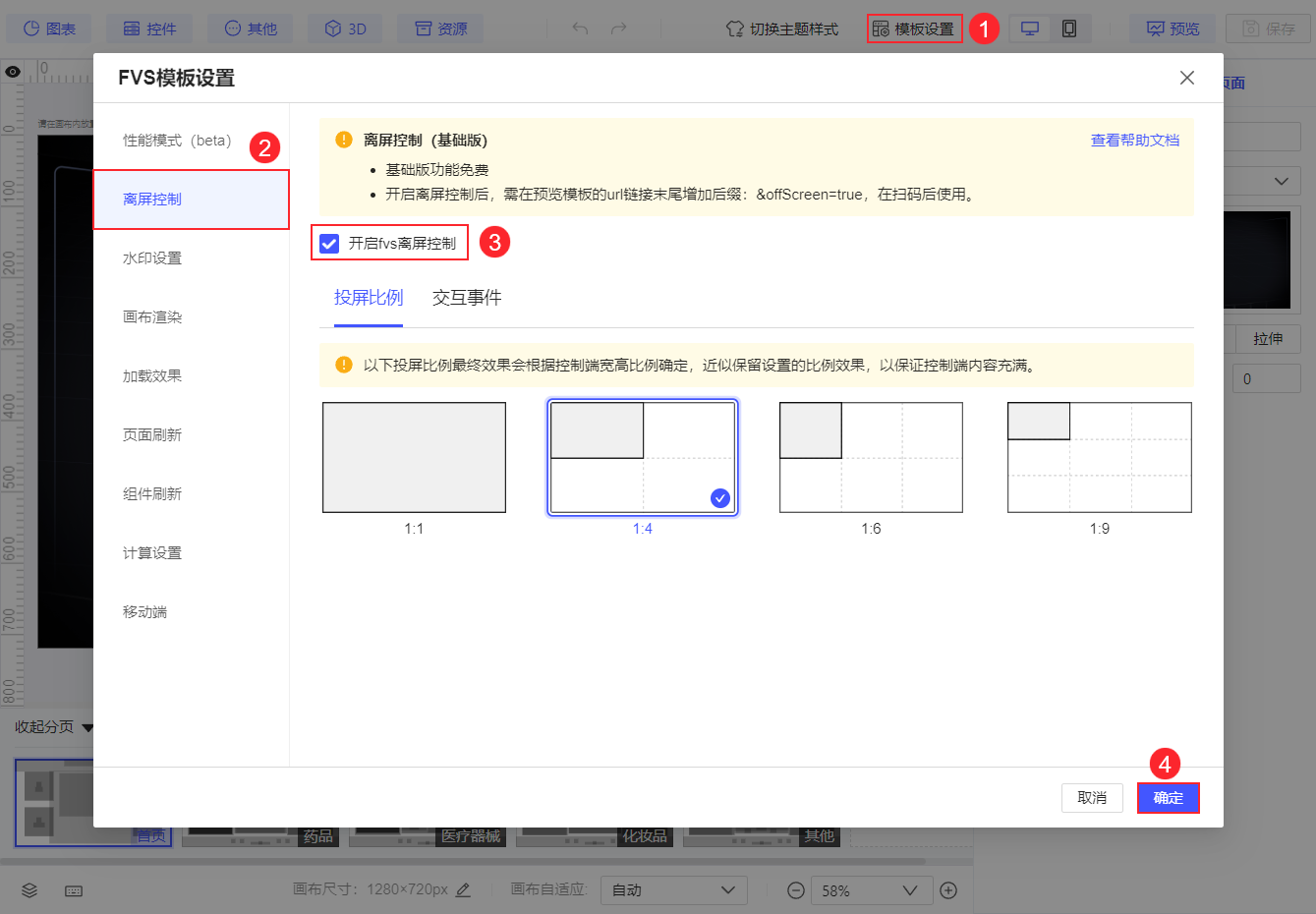The image size is (1316, 914).
Task: Toggle the eye visibility icon by ruler
Action: point(13,71)
